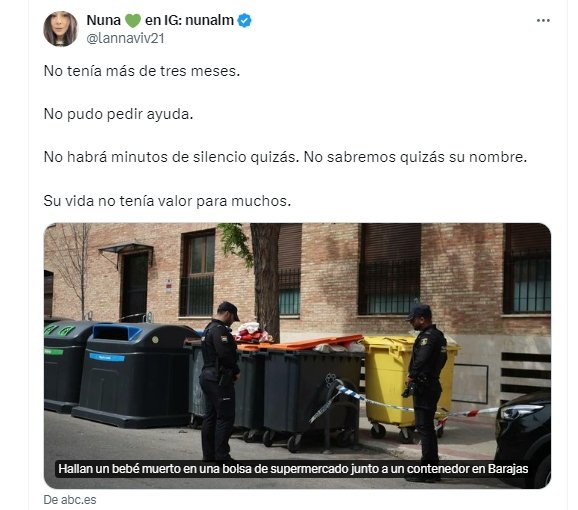The height and width of the screenshot is (510, 578).
Task: Open the three-dot more options menu
Action: coord(543,21)
